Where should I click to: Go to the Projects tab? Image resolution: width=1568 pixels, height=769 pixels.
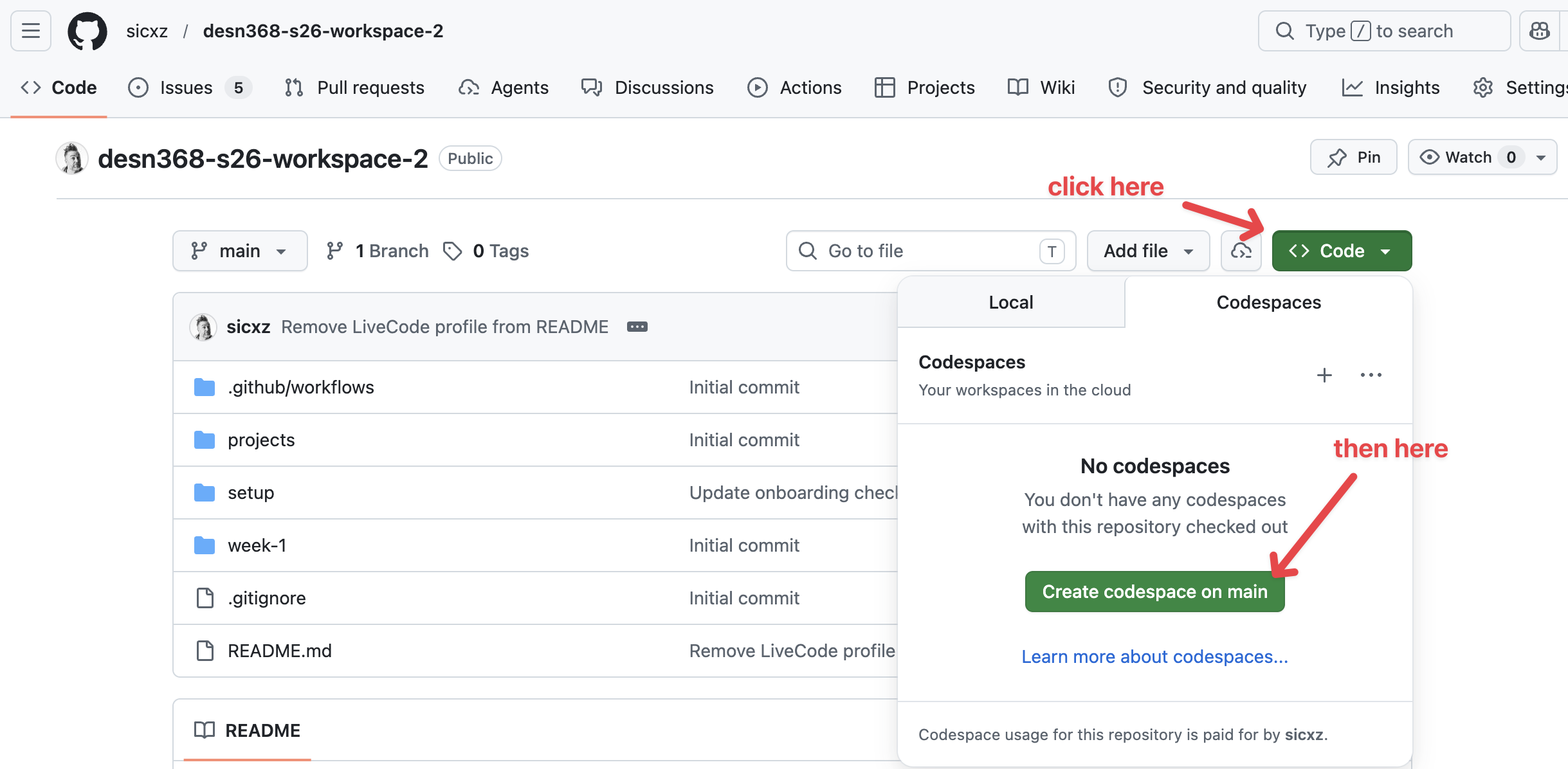(925, 87)
